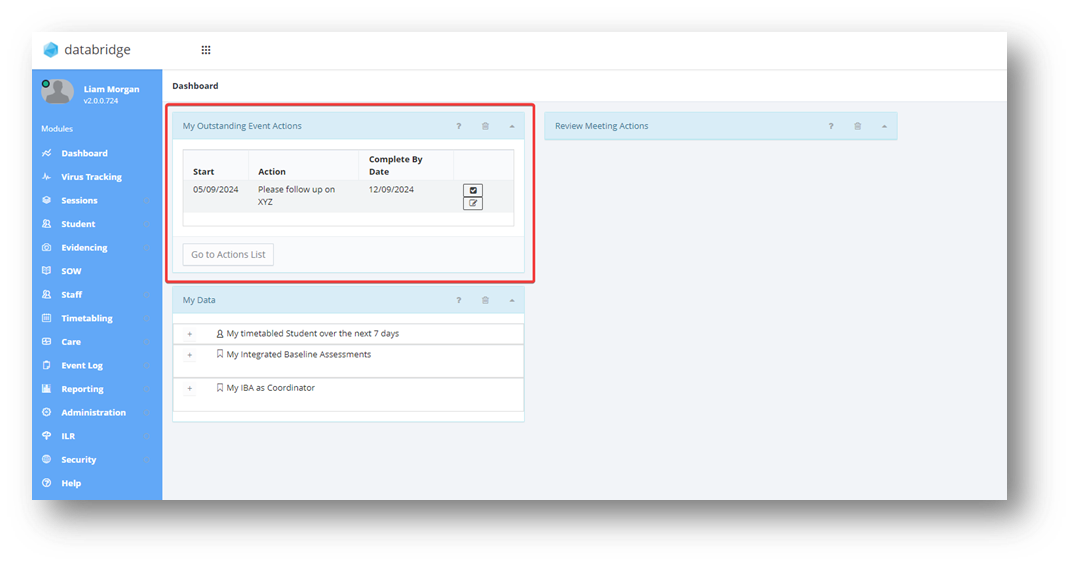Click the Timetabling calendar icon
1072x565 pixels.
pos(46,318)
